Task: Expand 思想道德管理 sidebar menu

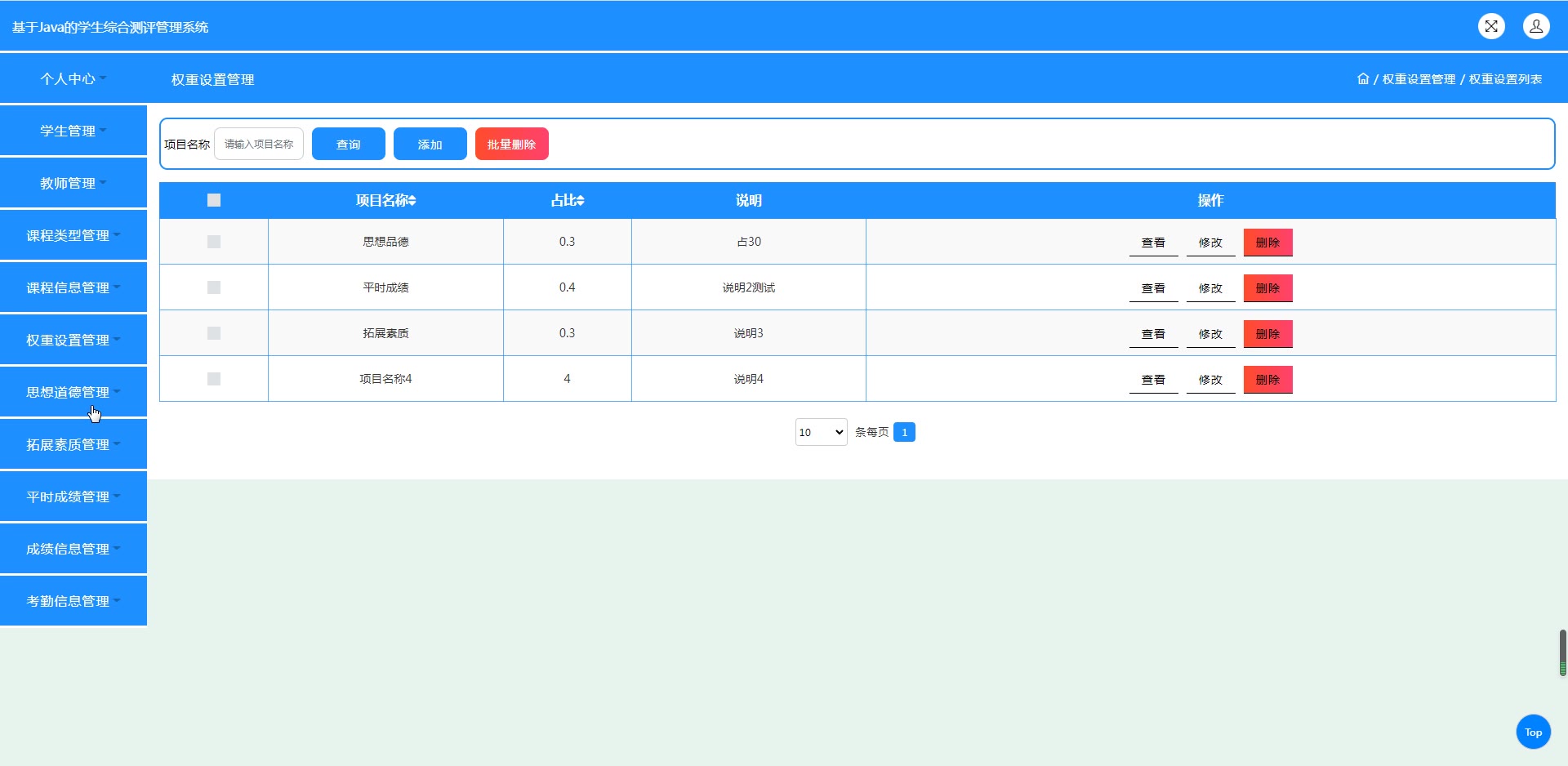Action: tap(73, 392)
